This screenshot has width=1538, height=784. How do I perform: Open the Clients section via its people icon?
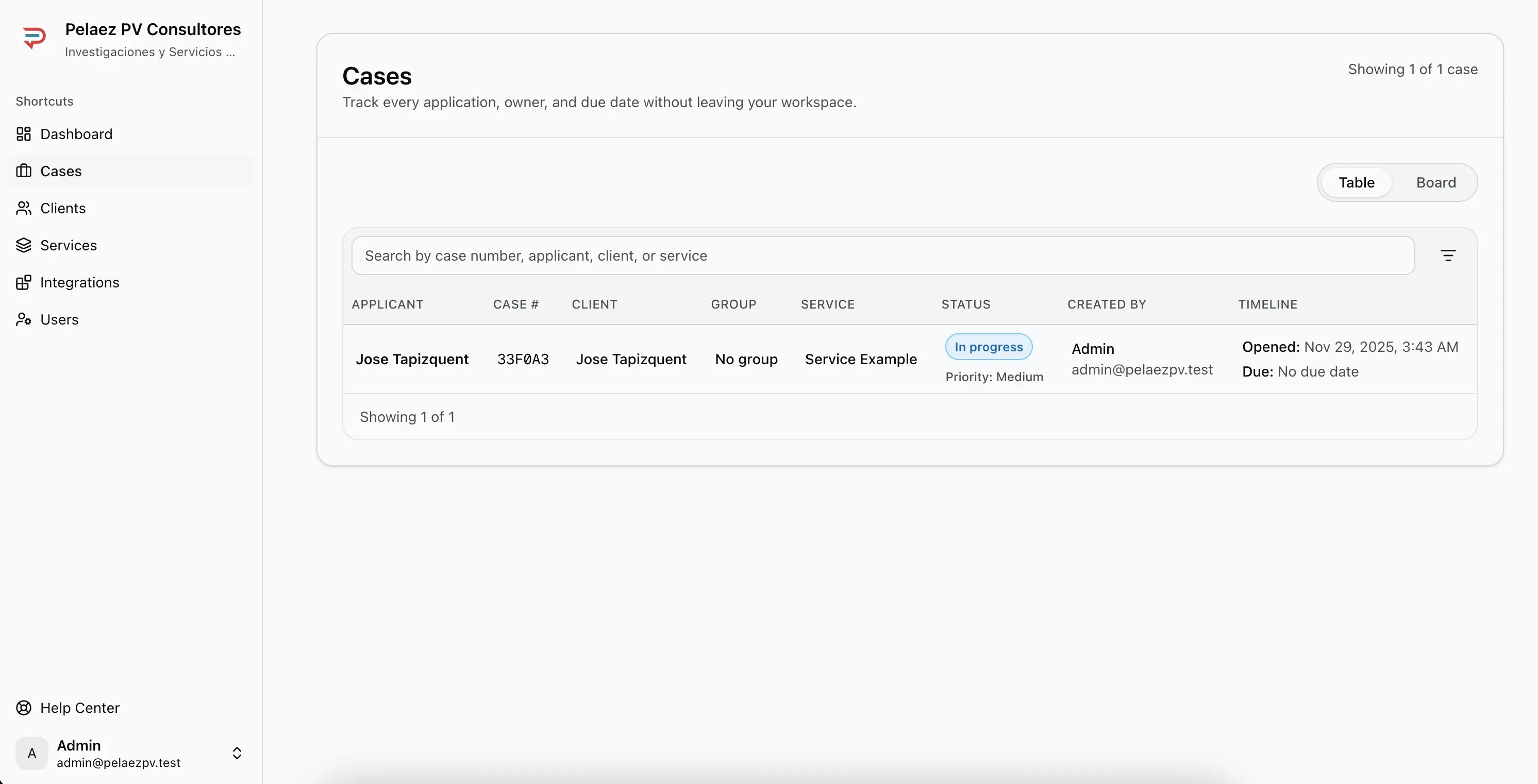pyautogui.click(x=23, y=208)
